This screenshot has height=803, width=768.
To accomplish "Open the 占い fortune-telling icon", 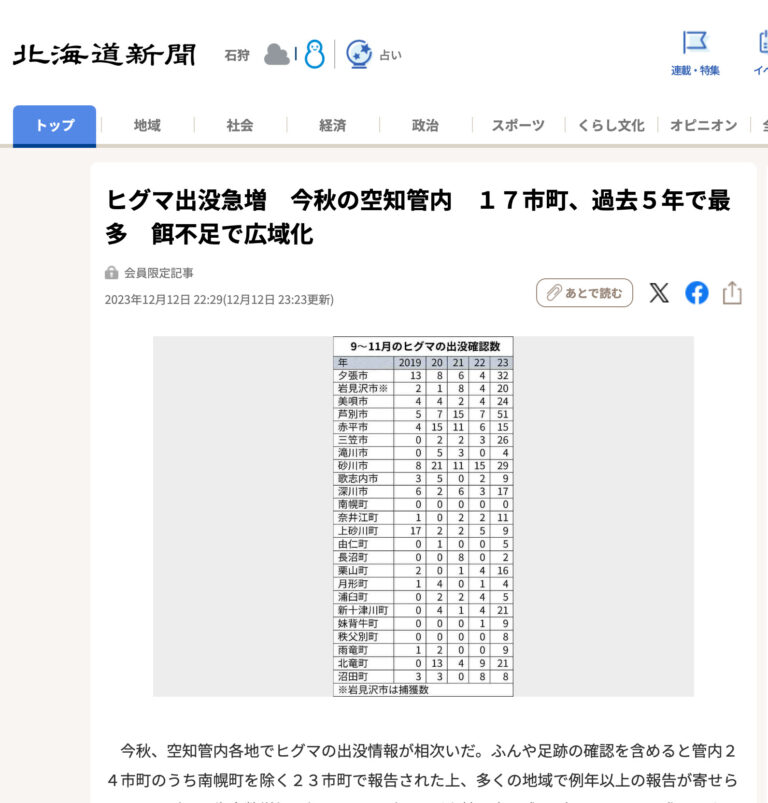I will click(x=359, y=54).
